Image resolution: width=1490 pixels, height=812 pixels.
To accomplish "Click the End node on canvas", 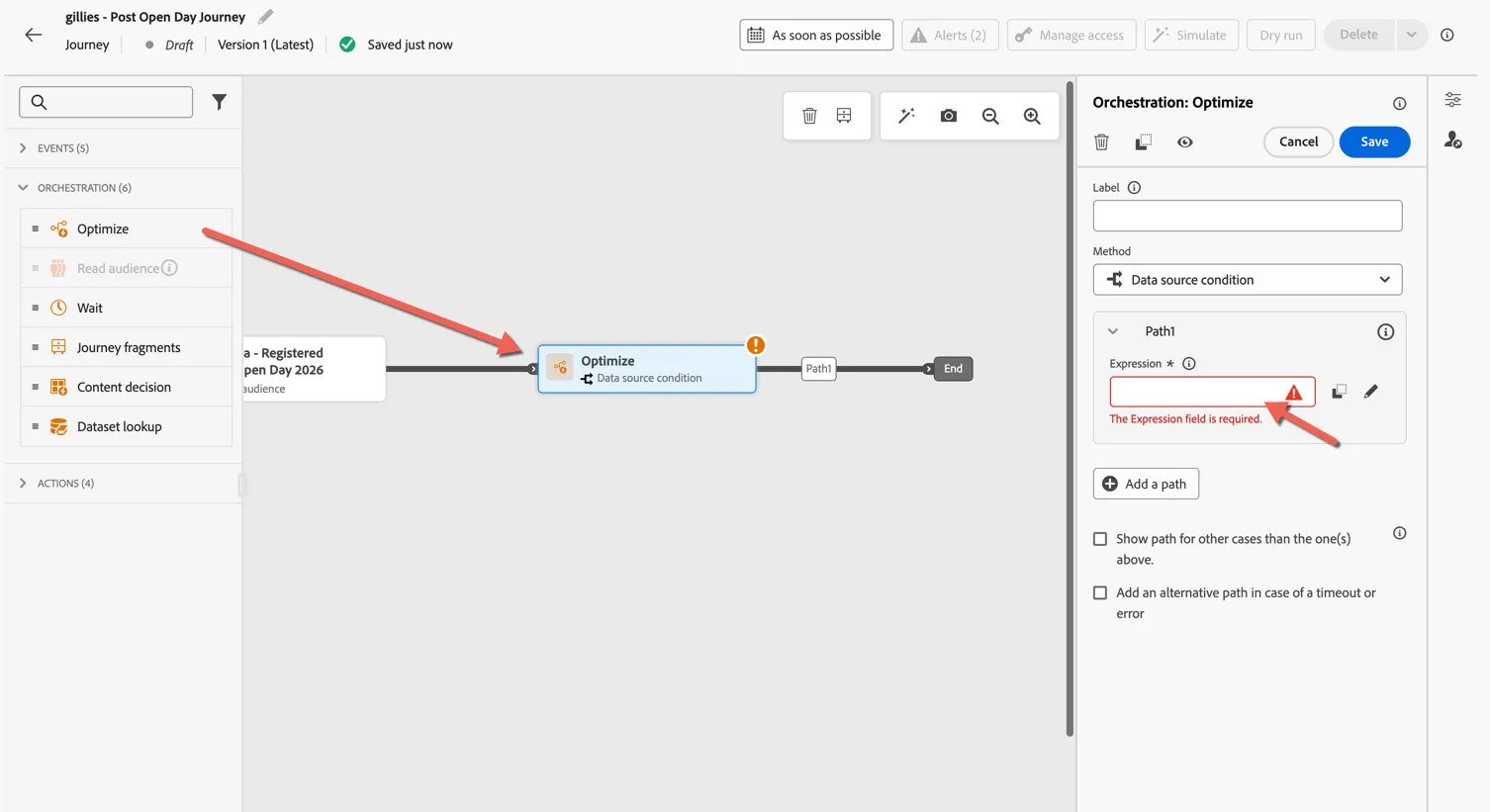I will [x=953, y=369].
